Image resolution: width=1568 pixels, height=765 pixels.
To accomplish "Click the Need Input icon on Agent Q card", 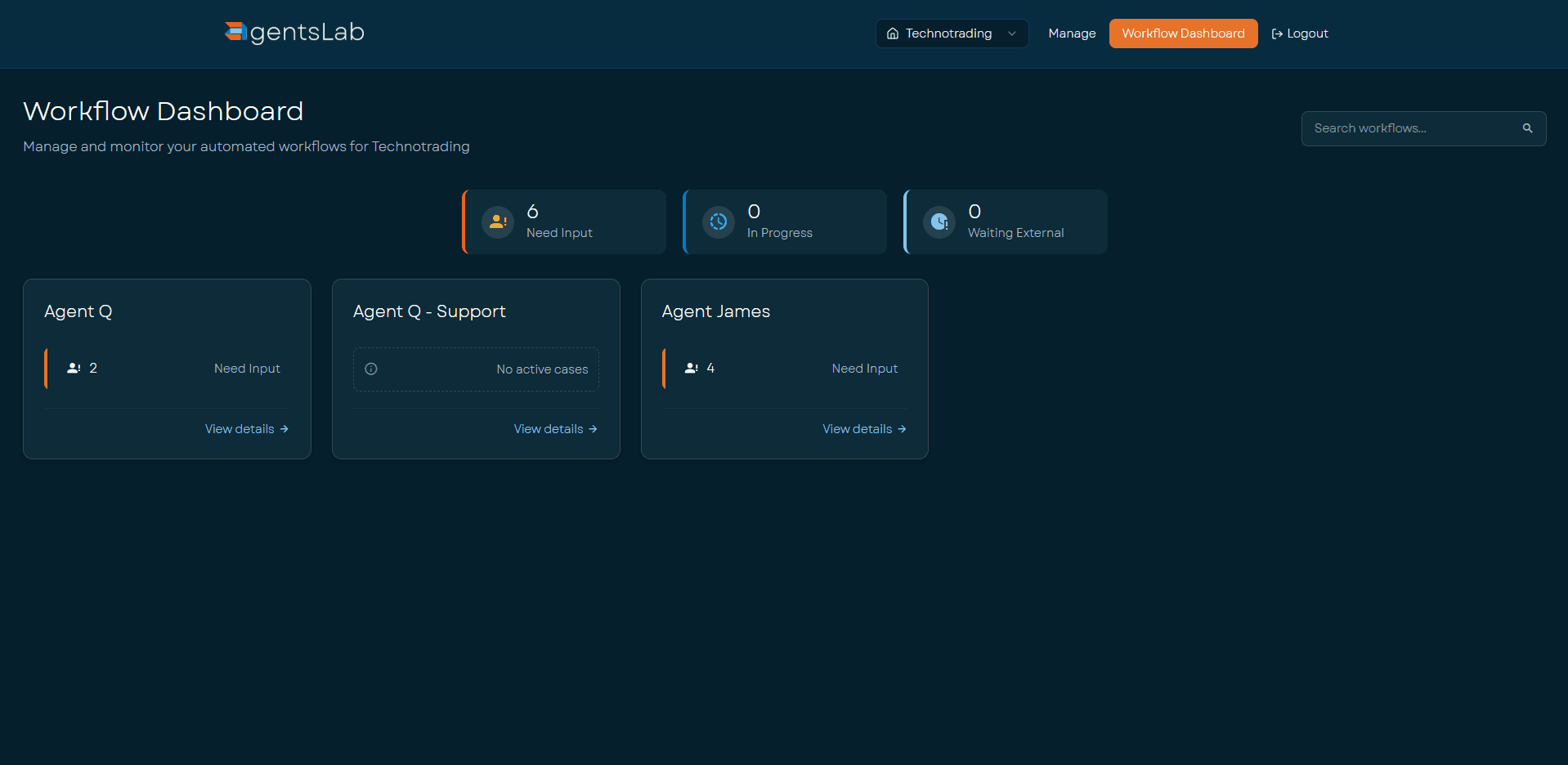I will pyautogui.click(x=74, y=368).
